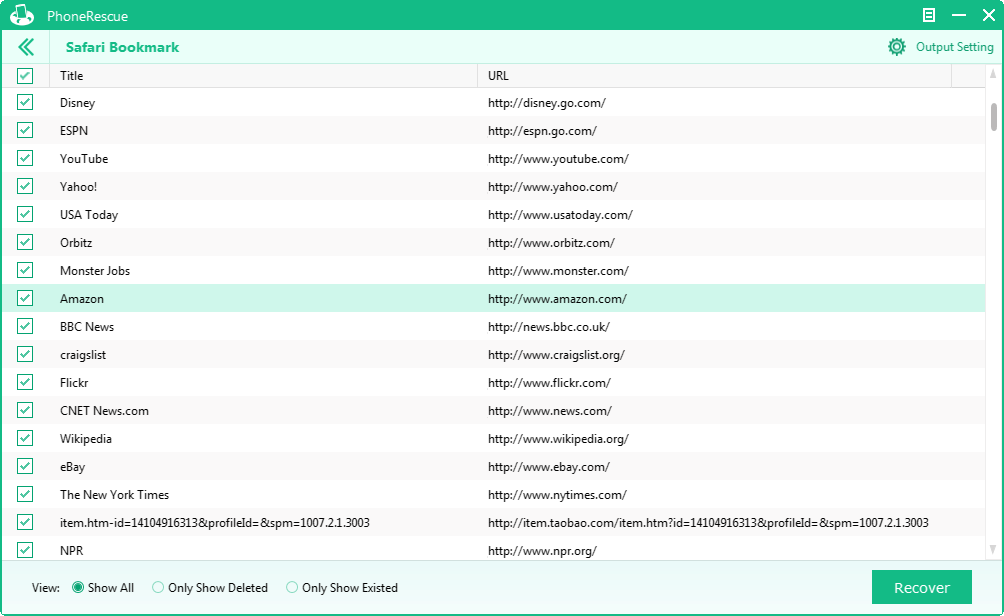Select Only Show Deleted radio button
1004x616 pixels.
pyautogui.click(x=158, y=587)
